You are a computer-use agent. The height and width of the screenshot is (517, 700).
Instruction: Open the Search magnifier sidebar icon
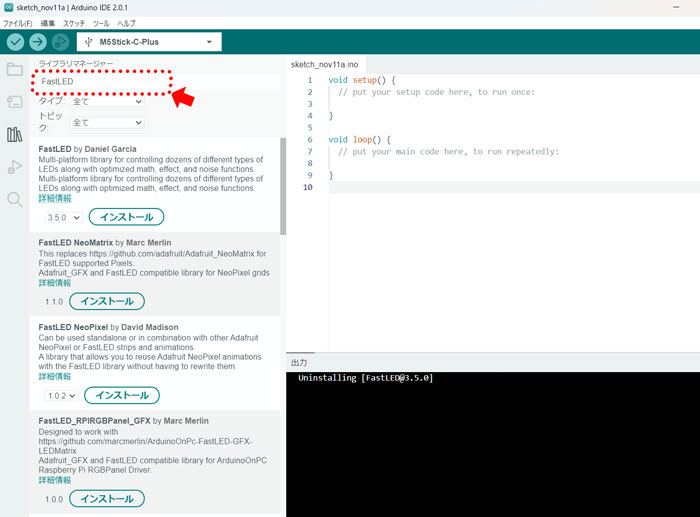coord(15,199)
